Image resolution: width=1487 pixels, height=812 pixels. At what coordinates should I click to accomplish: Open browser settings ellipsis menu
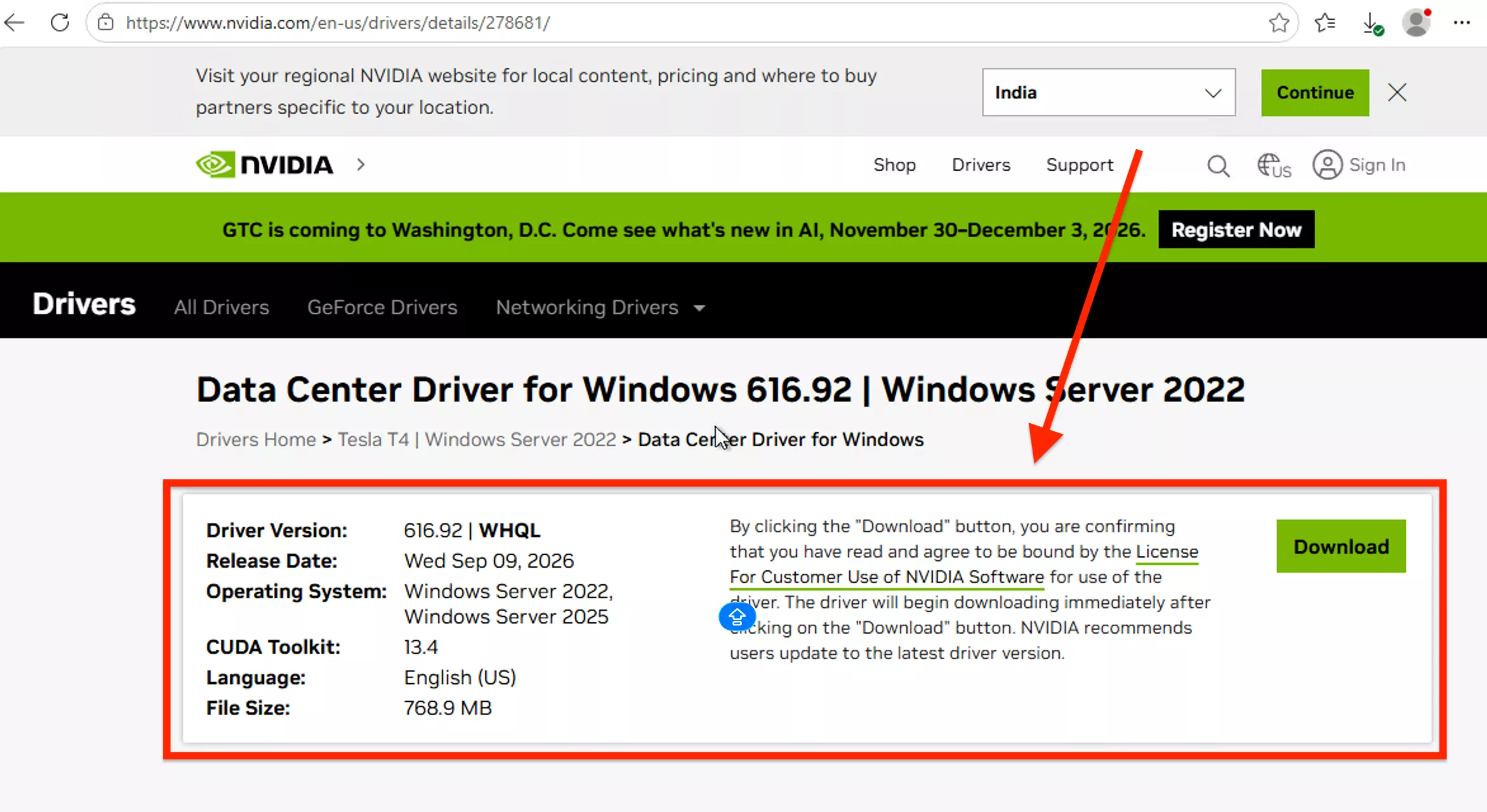click(x=1462, y=23)
